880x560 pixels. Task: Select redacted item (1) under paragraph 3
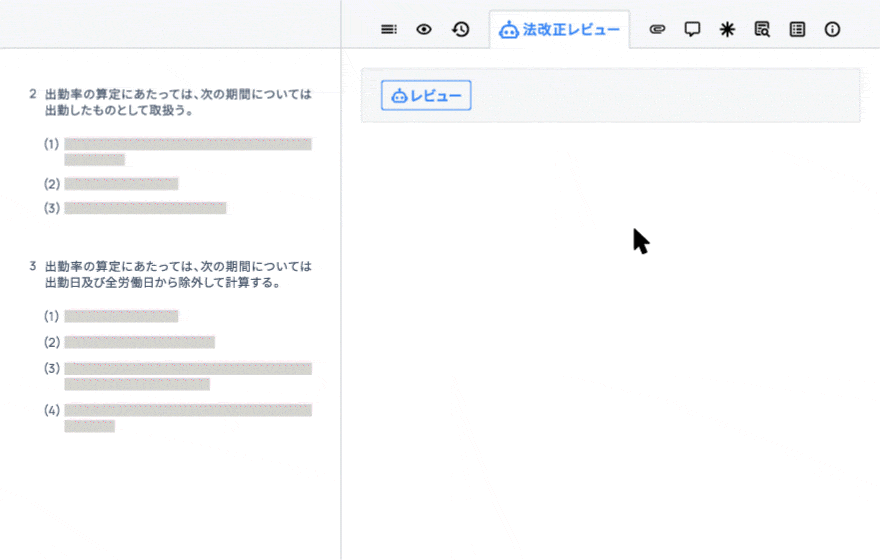[121, 316]
